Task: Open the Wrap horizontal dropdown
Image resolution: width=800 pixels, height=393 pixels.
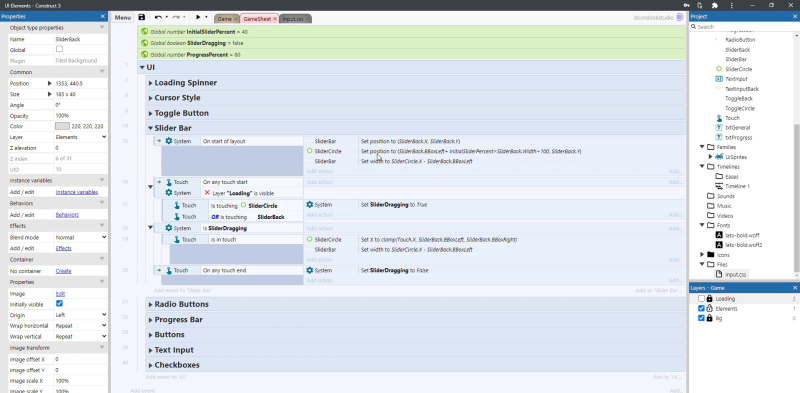Action: 81,326
